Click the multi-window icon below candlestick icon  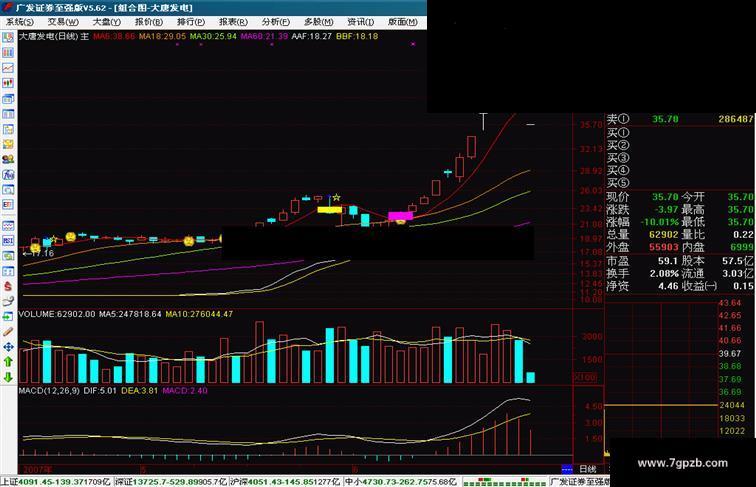coord(8,99)
